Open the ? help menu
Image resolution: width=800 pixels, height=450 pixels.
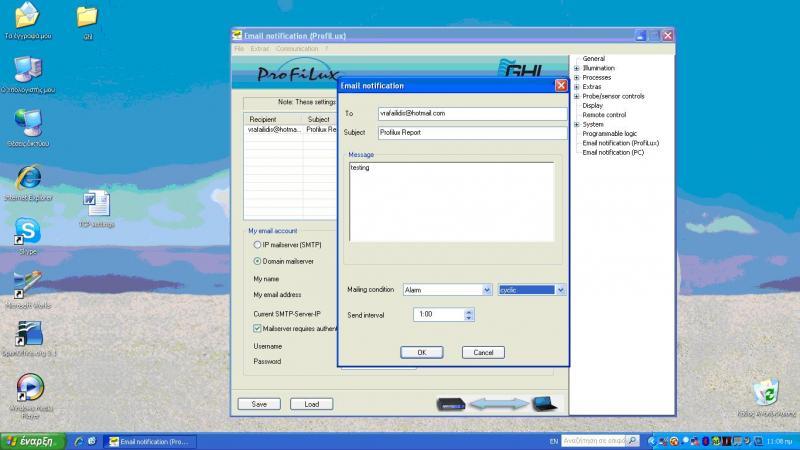[327, 49]
